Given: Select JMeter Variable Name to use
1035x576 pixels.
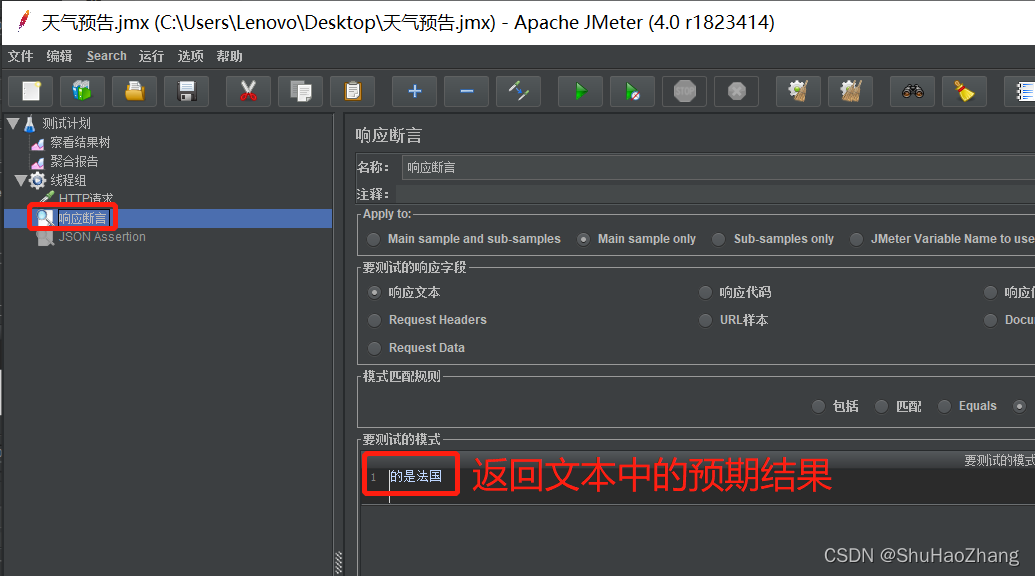Looking at the screenshot, I should [942, 239].
